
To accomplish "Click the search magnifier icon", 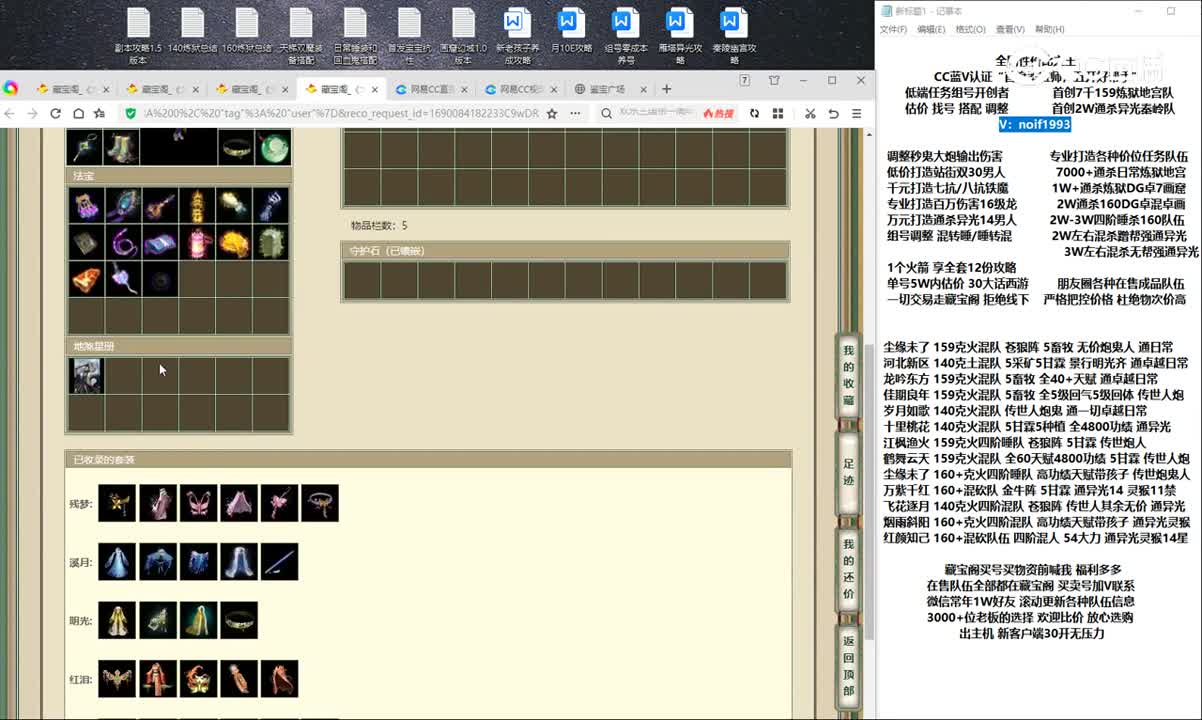I will point(606,114).
